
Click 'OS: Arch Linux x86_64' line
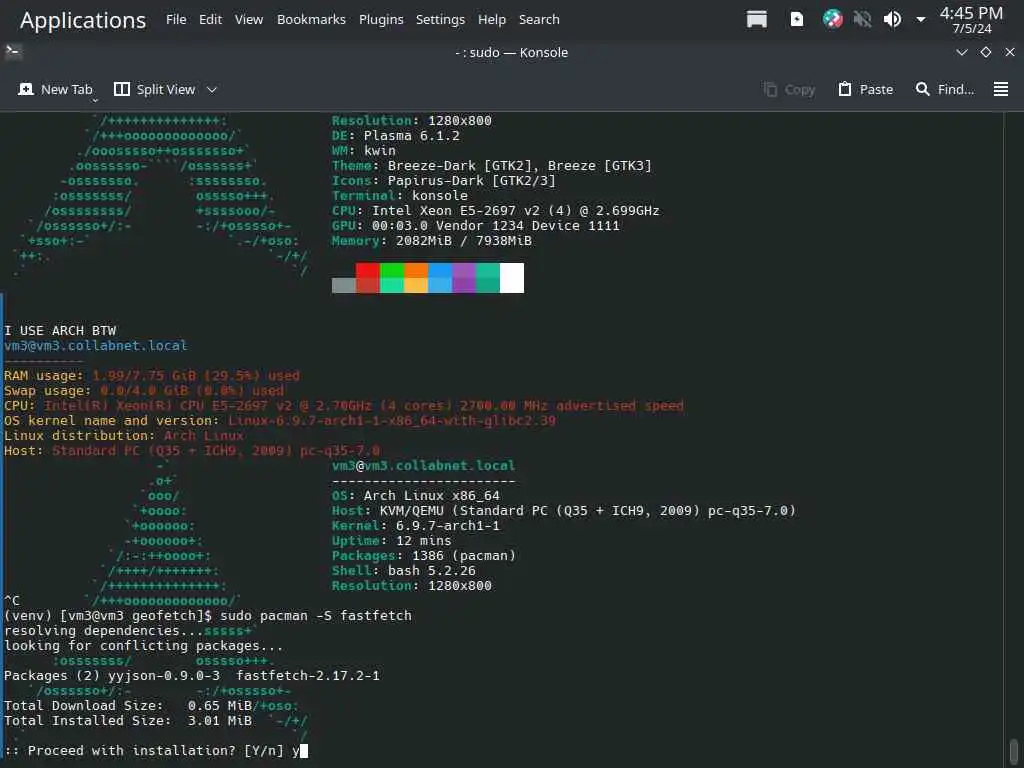click(x=415, y=496)
